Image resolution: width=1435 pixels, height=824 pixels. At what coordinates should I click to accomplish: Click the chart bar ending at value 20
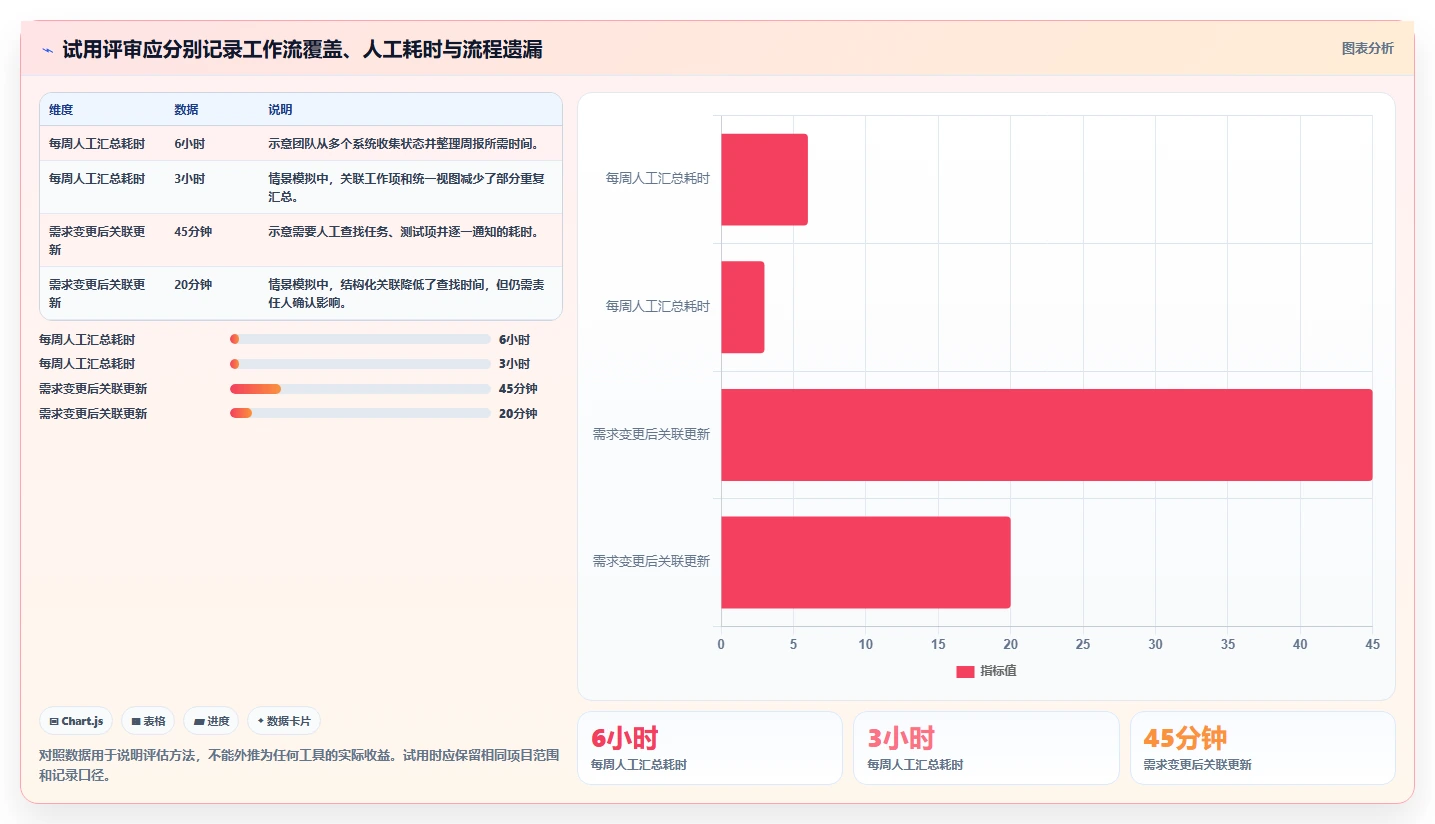tap(865, 562)
